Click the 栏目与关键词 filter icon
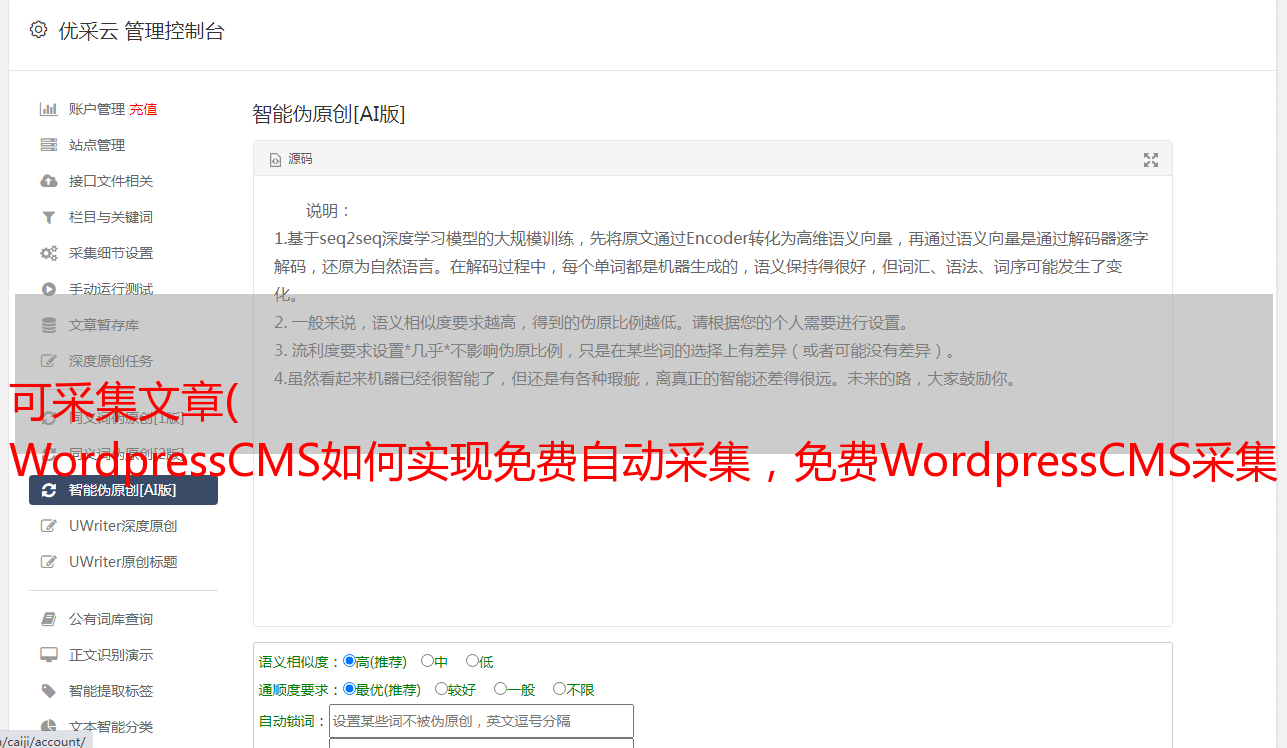The image size is (1287, 748). pos(48,217)
